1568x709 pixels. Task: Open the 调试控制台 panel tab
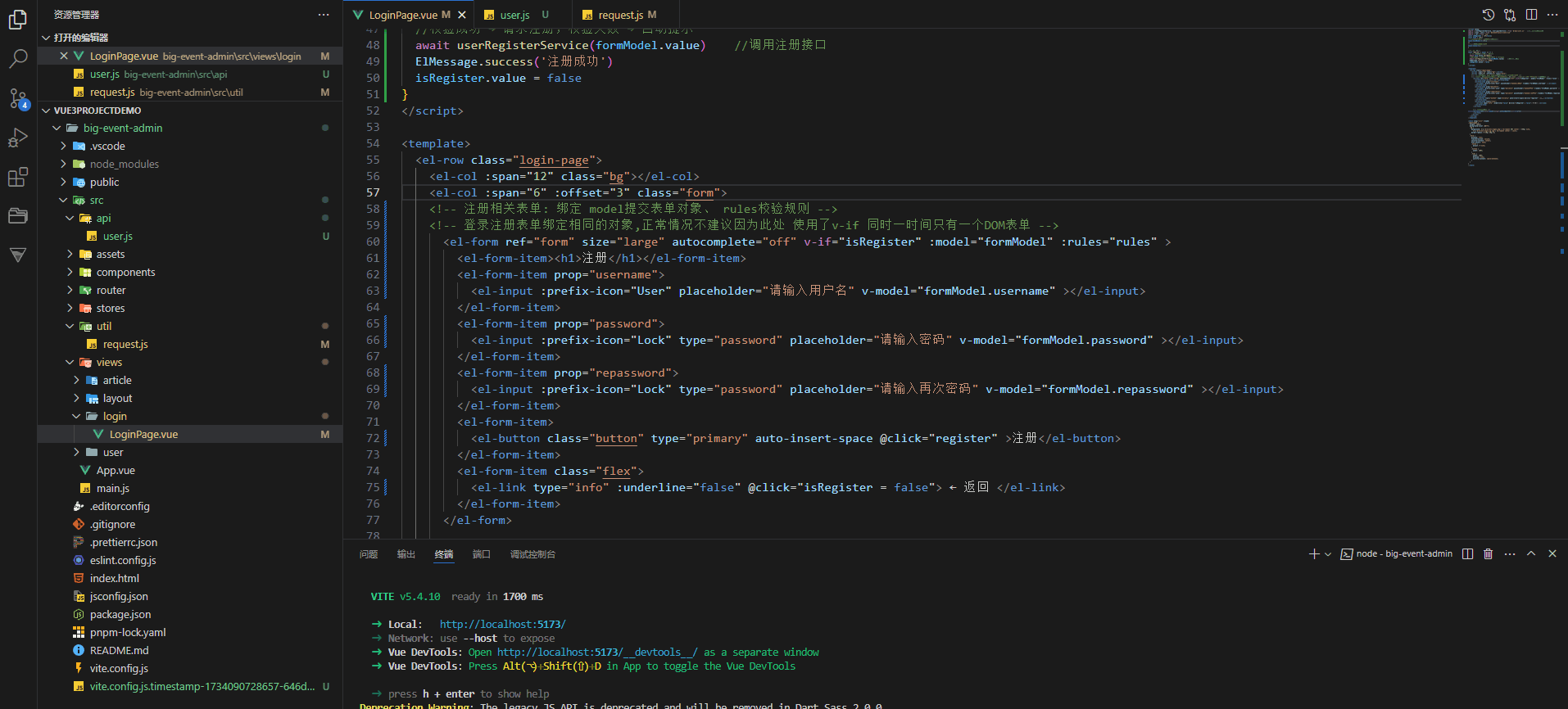(532, 554)
